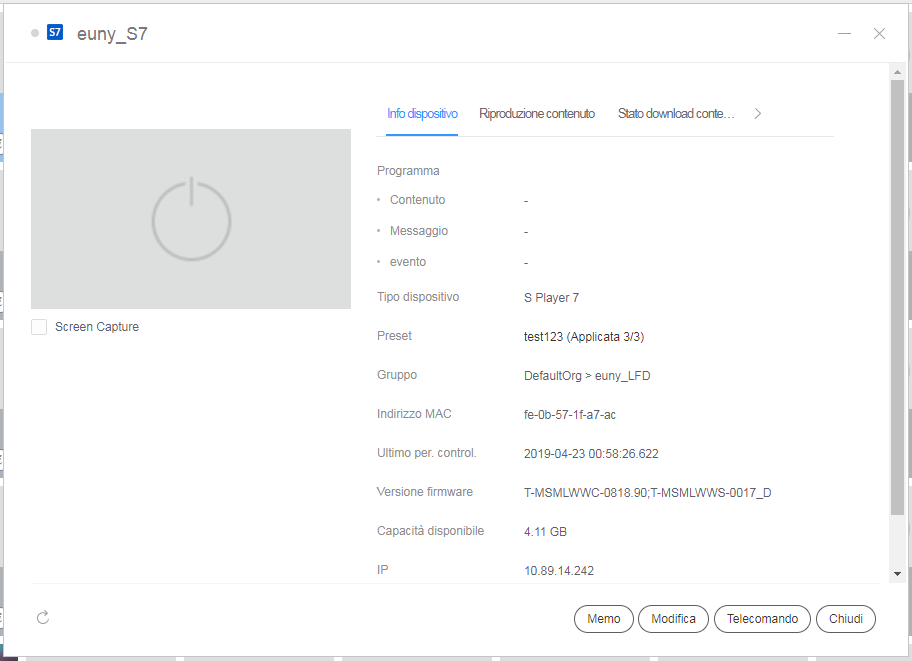The image size is (912, 661).
Task: Refresh device info with the reload icon
Action: pos(43,618)
